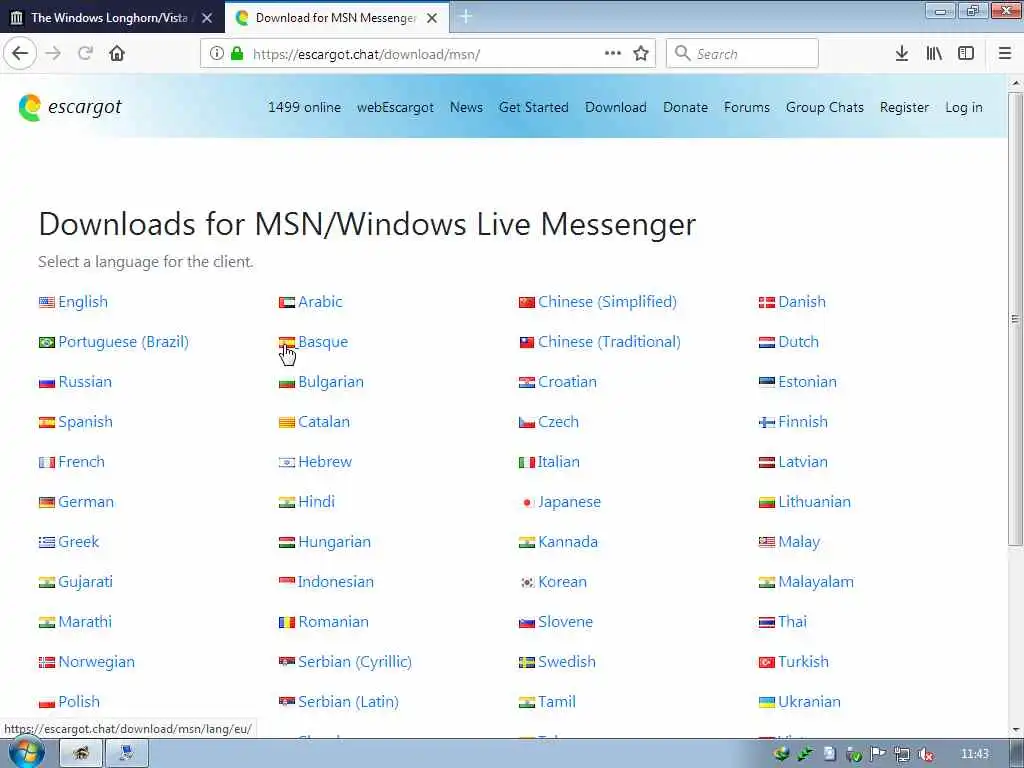Click the browser Search box
Image resolution: width=1024 pixels, height=768 pixels.
click(x=743, y=54)
